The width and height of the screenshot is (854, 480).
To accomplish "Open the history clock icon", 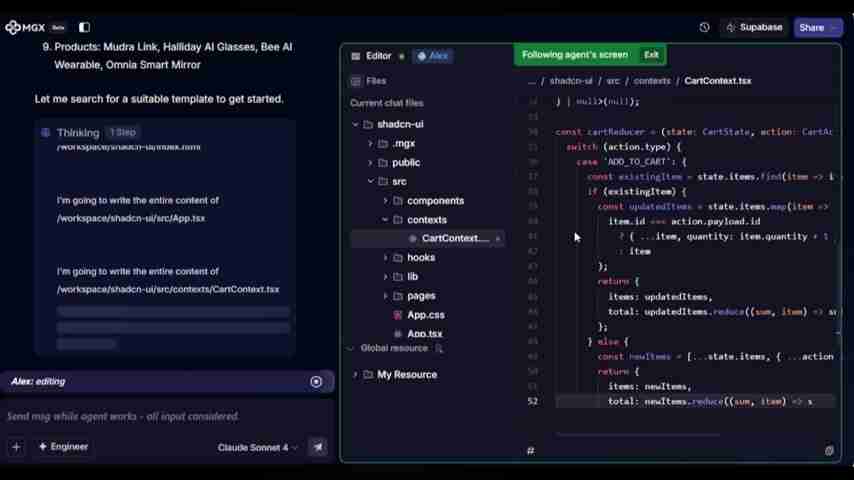I will tap(704, 27).
